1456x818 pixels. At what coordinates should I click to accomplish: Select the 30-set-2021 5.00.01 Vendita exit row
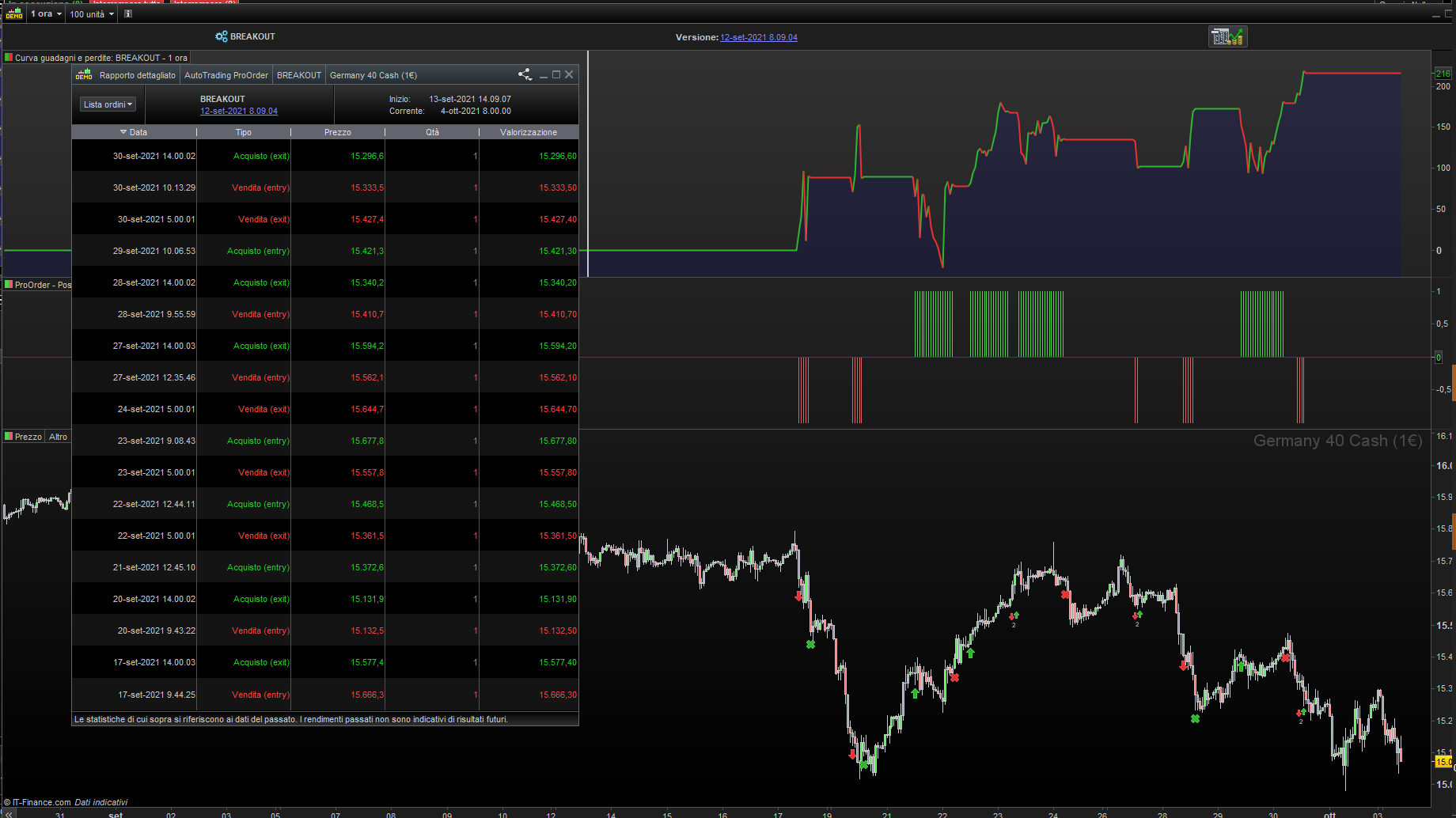[325, 219]
